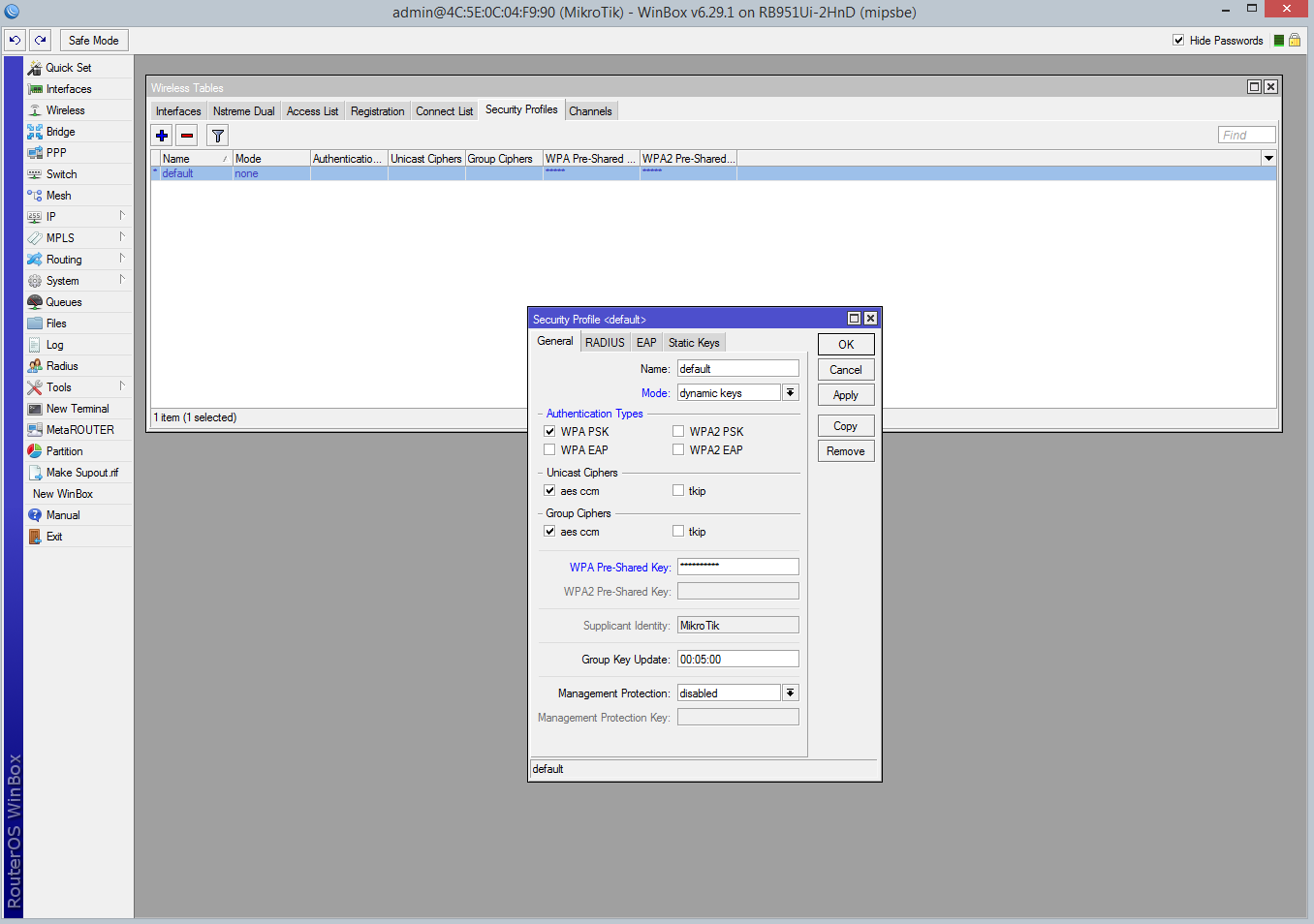Add a new security profile with plus icon
Screen dimensions: 1314x924
pos(162,136)
